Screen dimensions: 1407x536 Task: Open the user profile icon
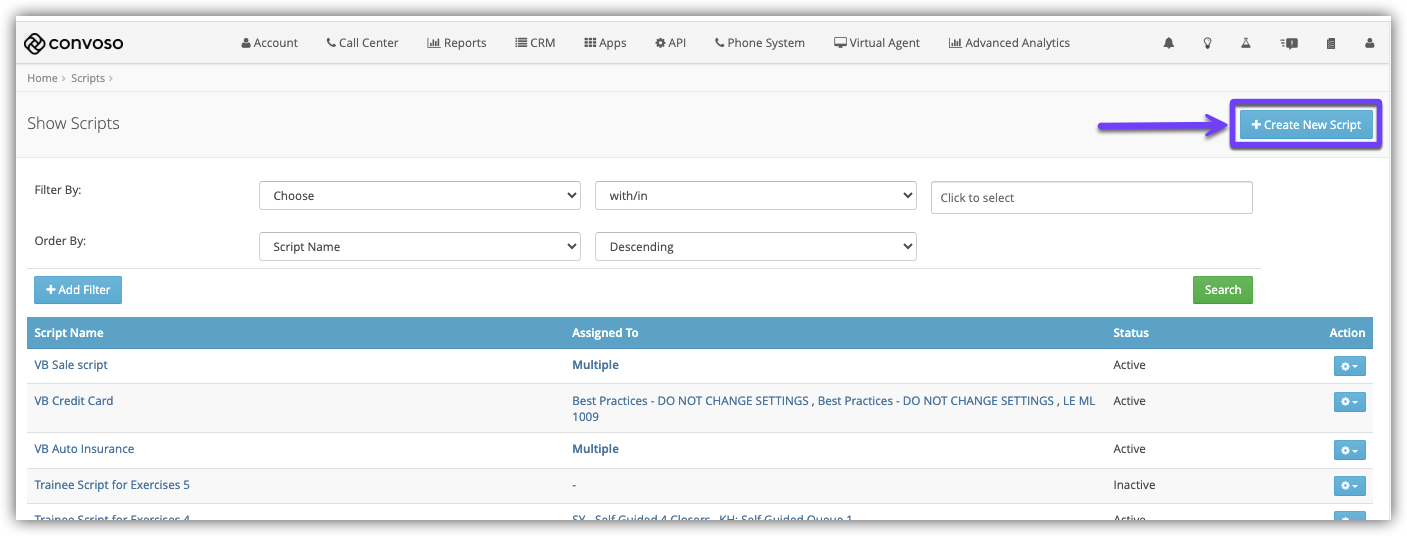click(1370, 43)
